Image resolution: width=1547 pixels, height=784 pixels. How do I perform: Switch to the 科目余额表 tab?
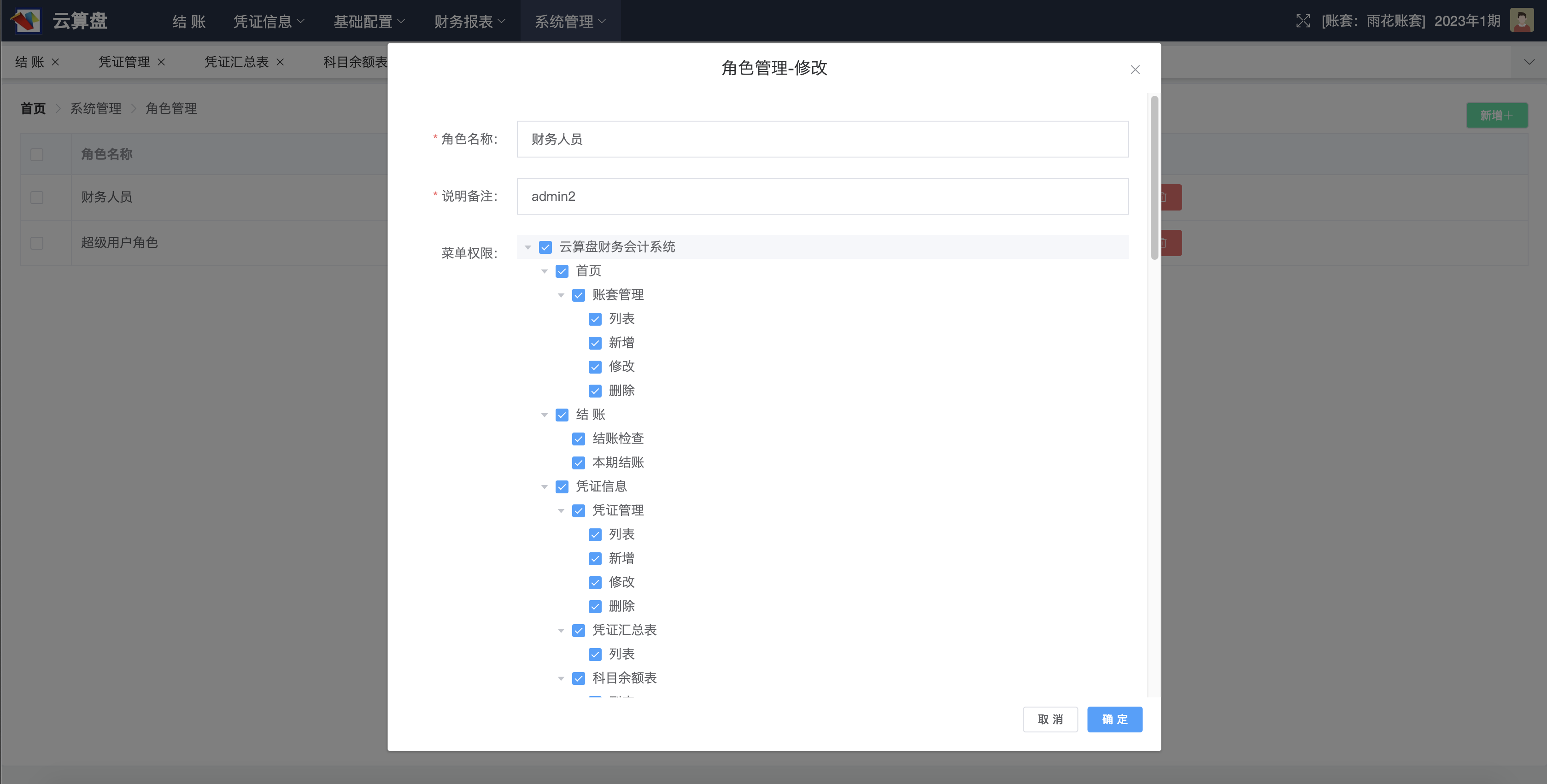tap(356, 62)
